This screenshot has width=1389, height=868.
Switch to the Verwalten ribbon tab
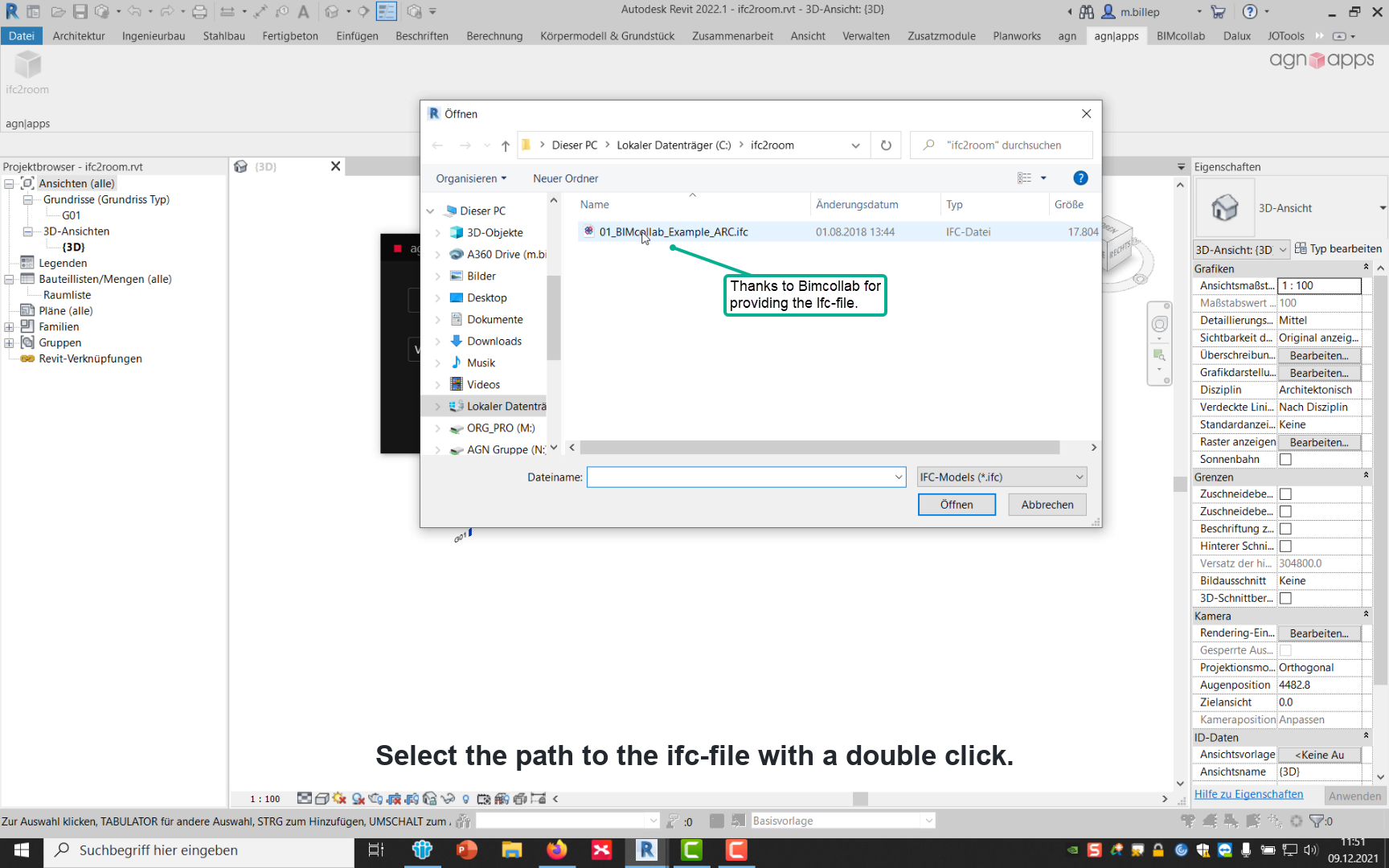tap(866, 36)
